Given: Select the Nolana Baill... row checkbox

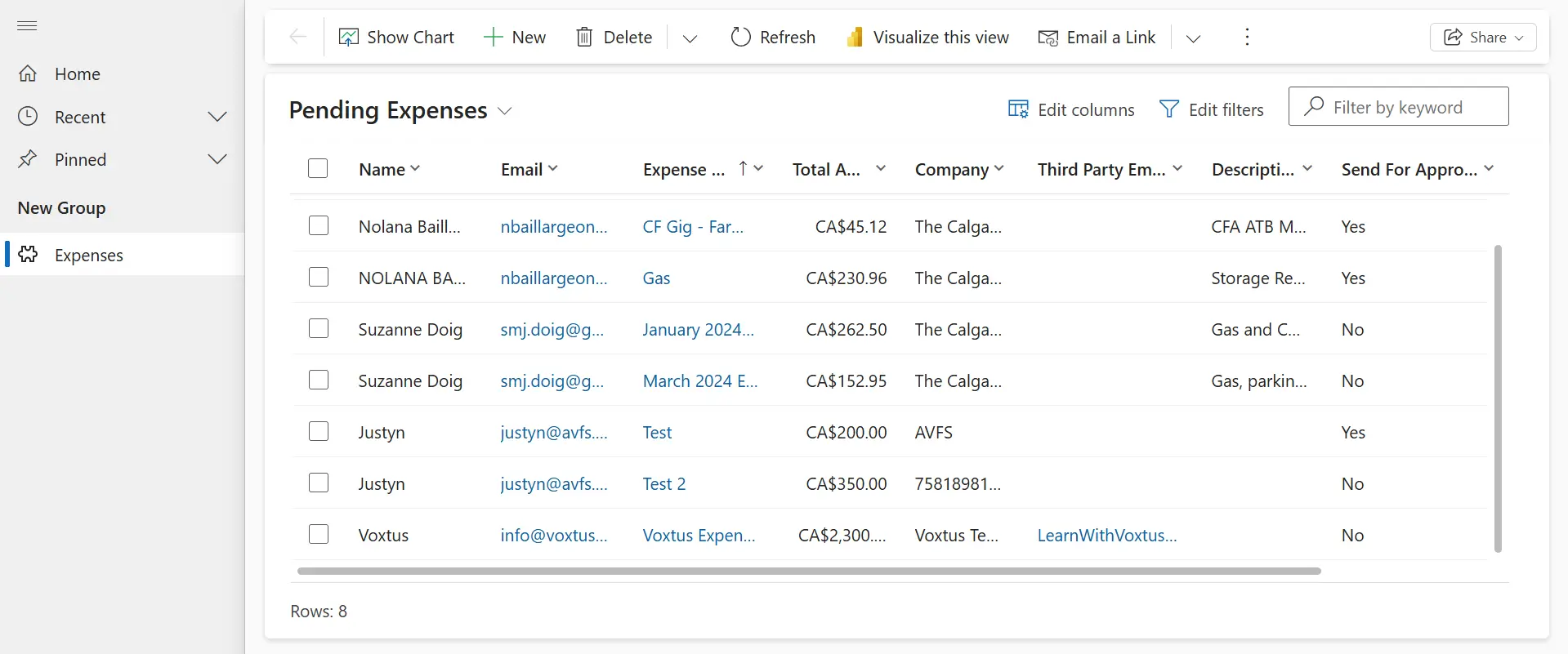Looking at the screenshot, I should coord(319,225).
